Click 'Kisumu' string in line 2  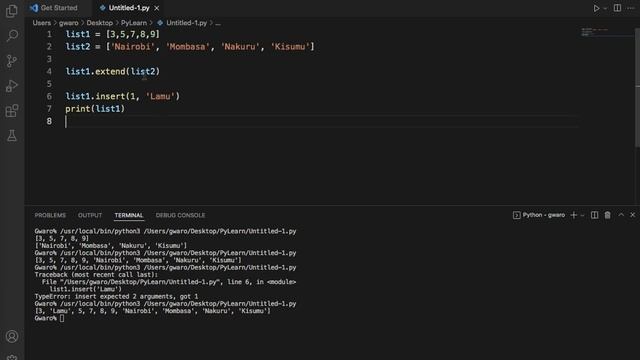tap(290, 47)
